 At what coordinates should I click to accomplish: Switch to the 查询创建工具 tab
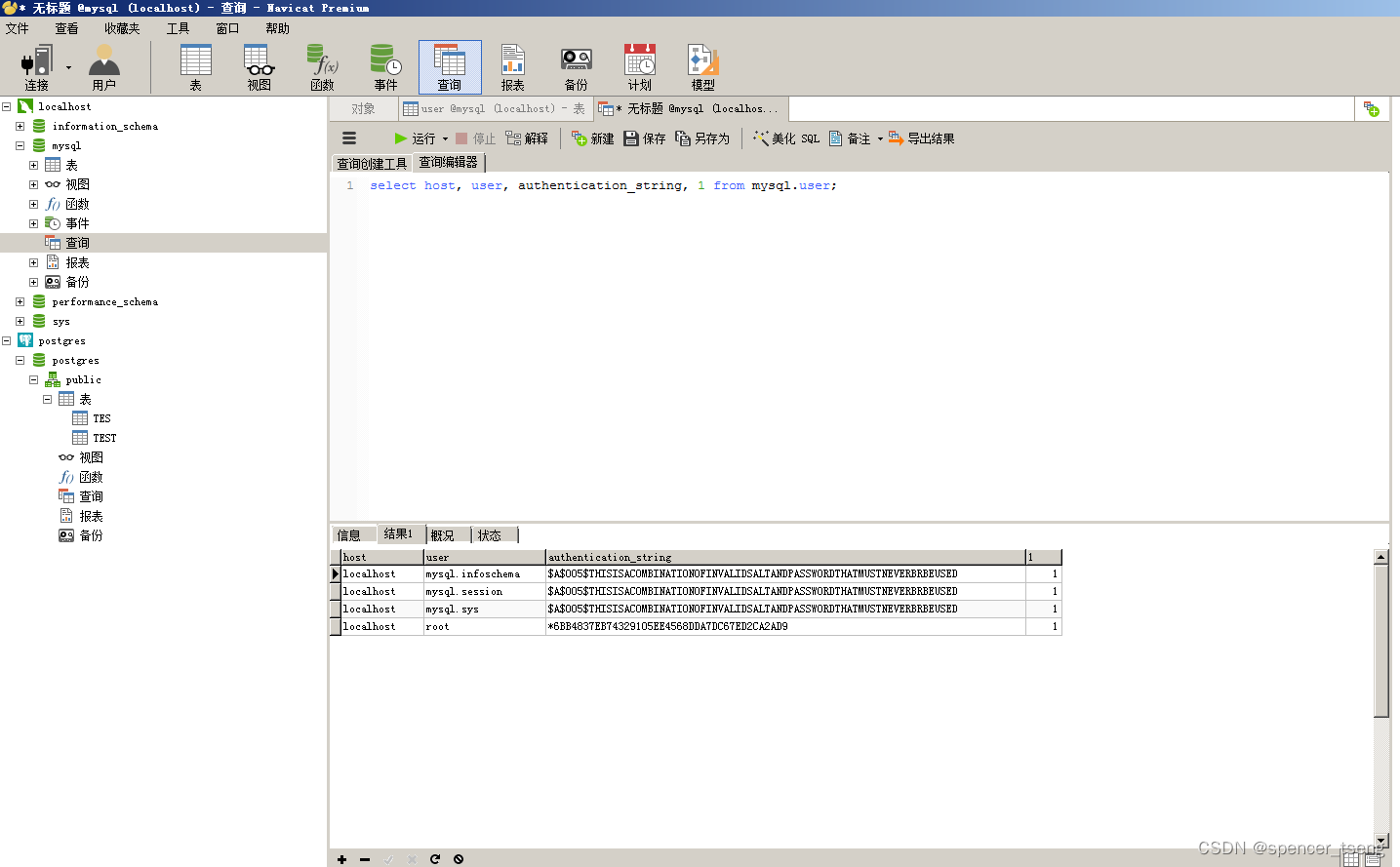[373, 162]
